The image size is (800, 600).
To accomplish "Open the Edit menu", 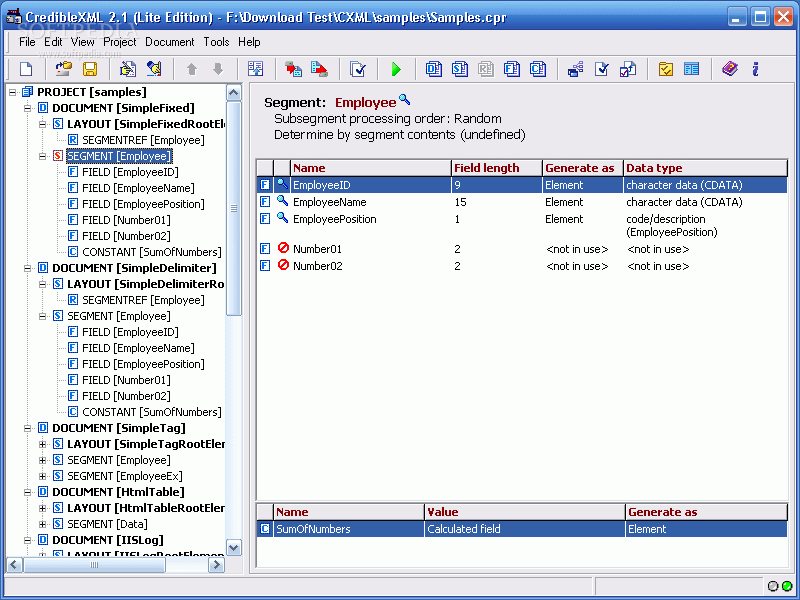I will pos(53,42).
